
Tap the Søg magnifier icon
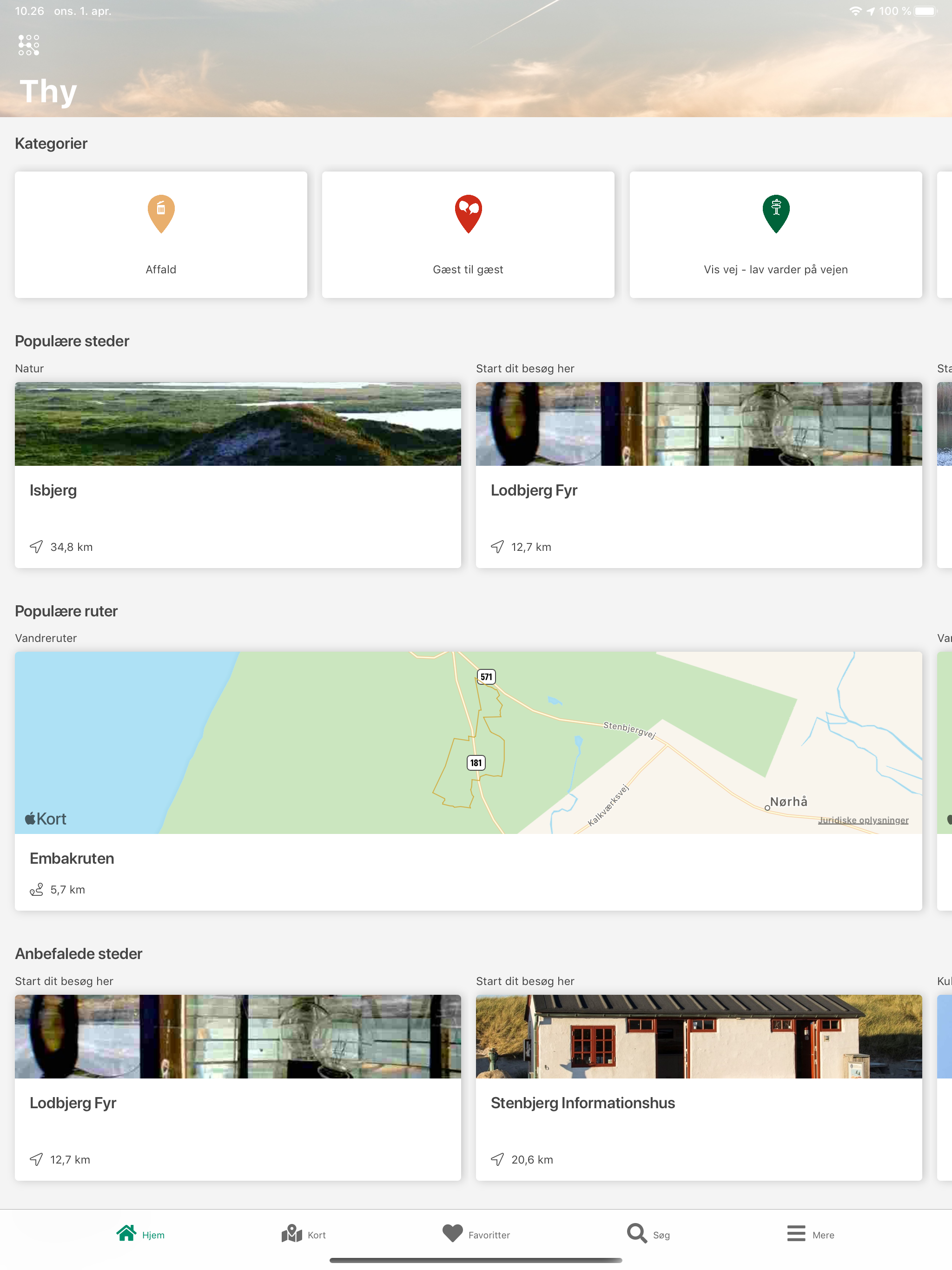pos(637,1233)
